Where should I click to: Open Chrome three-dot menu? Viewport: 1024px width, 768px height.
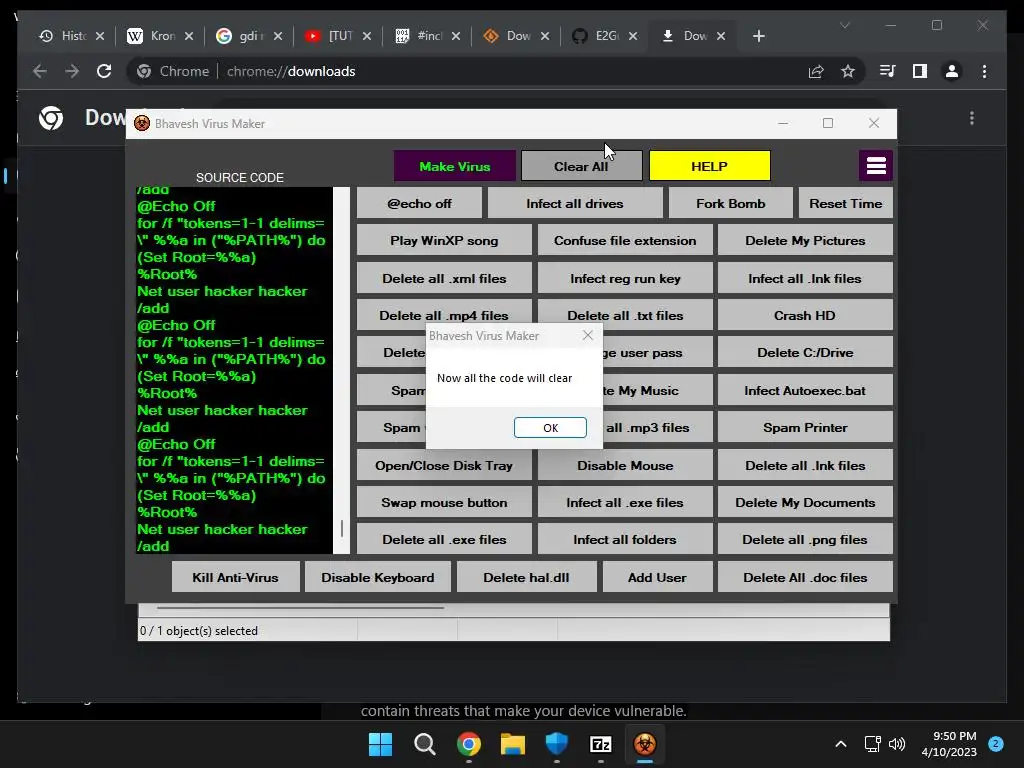click(x=984, y=71)
